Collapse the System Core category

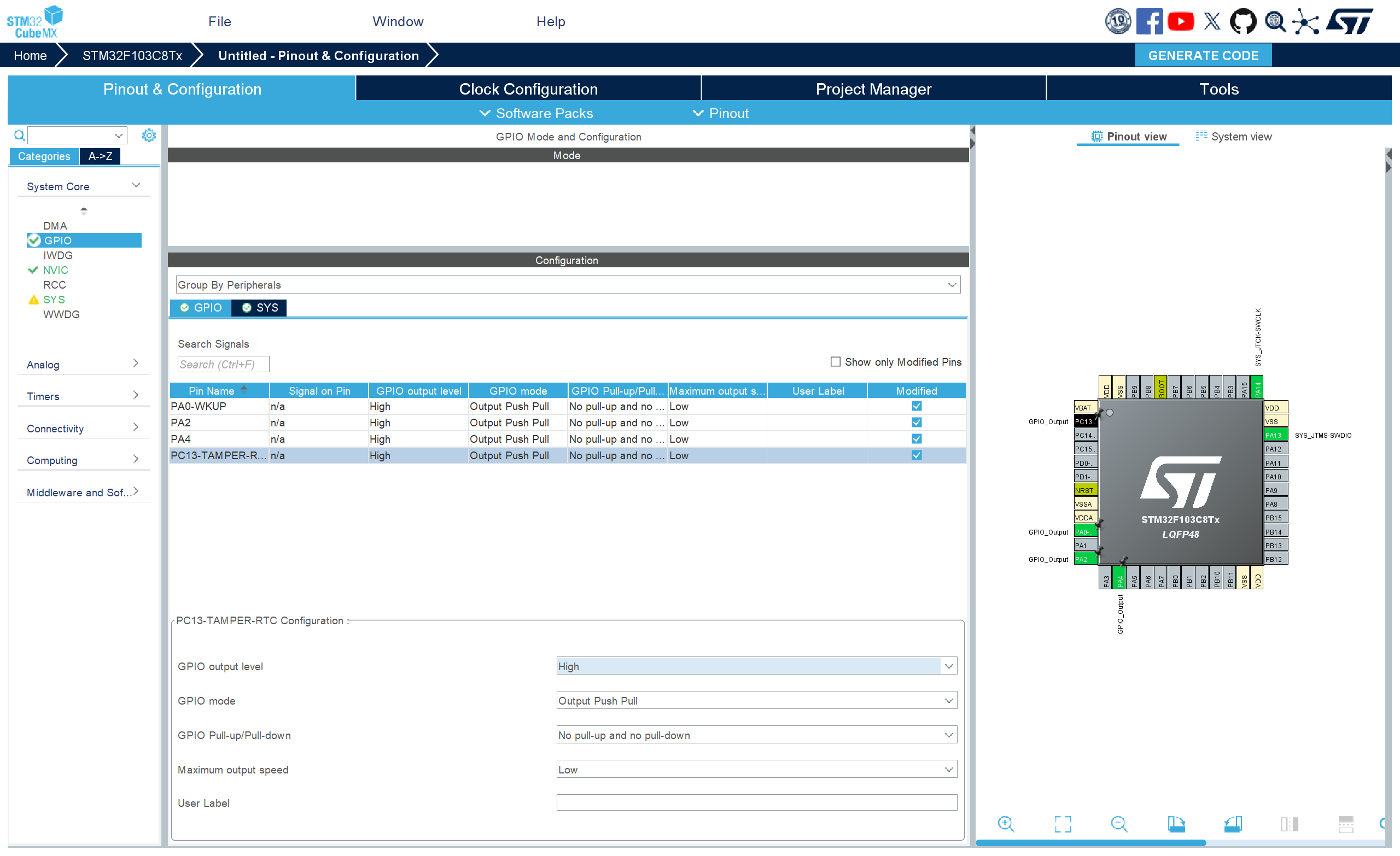click(84, 186)
